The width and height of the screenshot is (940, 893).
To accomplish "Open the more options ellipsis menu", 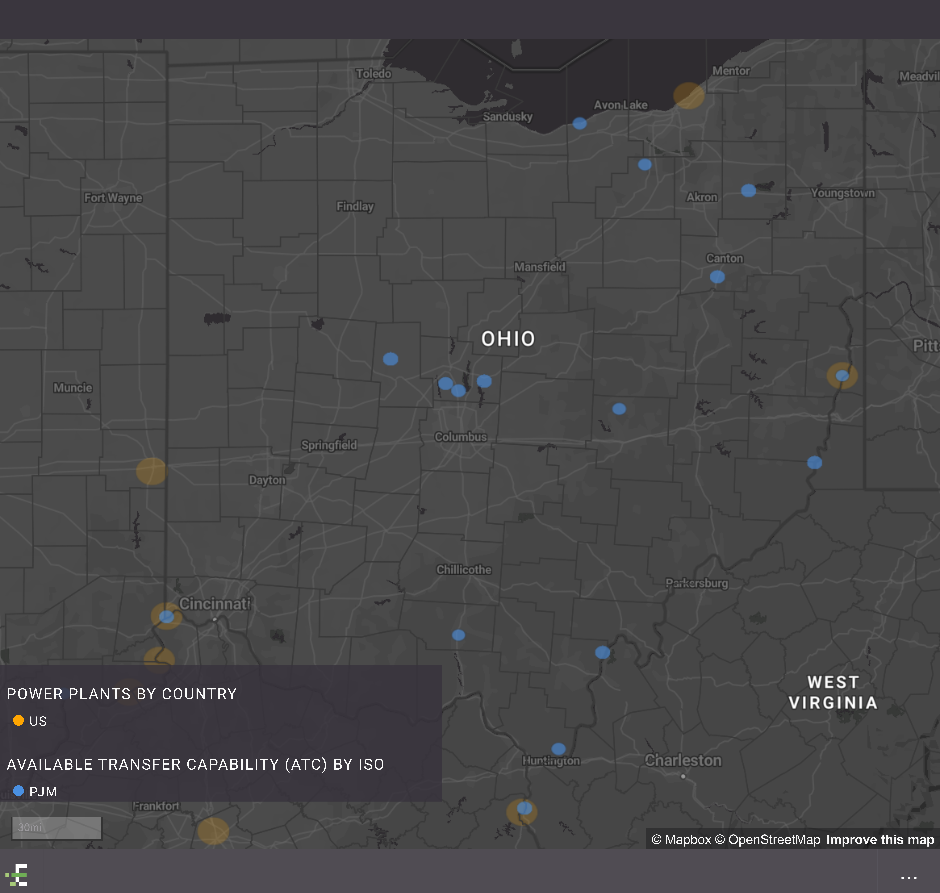I will pyautogui.click(x=908, y=877).
